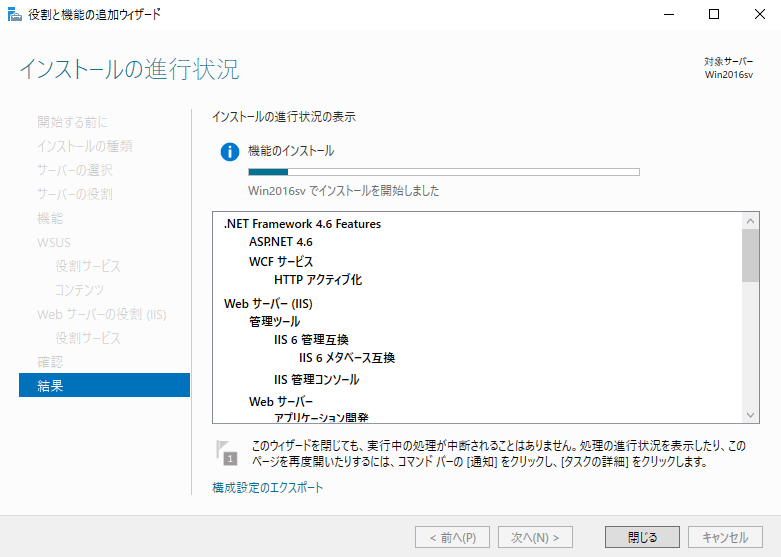Viewport: 781px width, 557px height.
Task: Click the インストールの進行状況の表示 heading
Action: [284, 117]
